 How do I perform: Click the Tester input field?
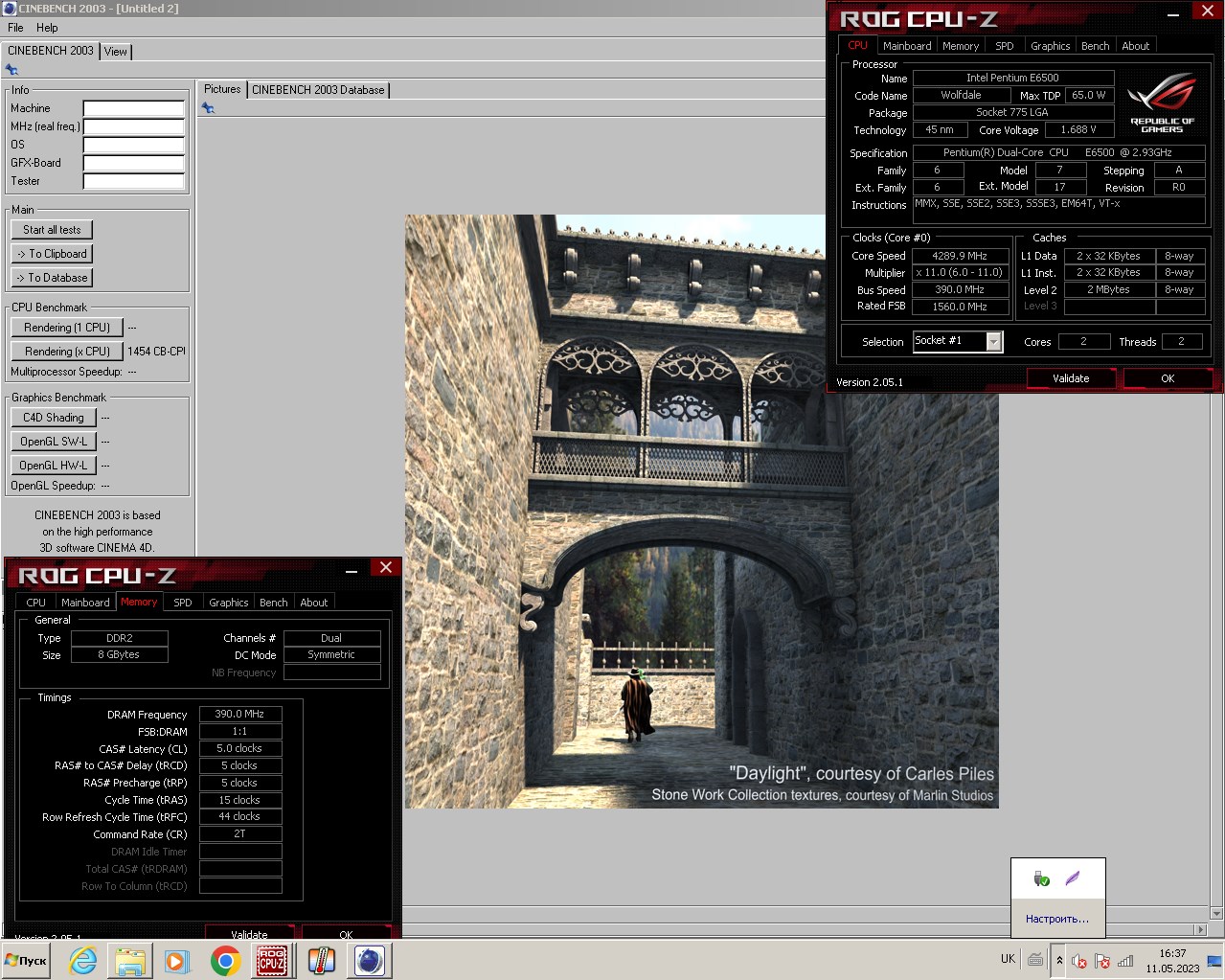pyautogui.click(x=134, y=181)
